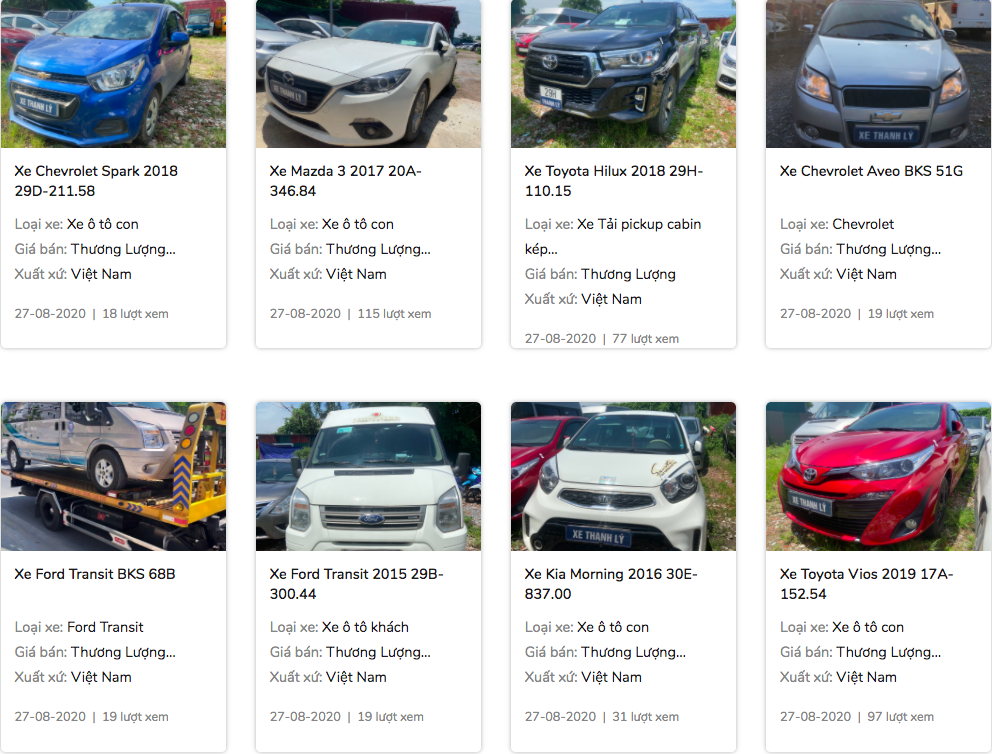Open listing title Xe Ford Transit 2015 29B-300.44
The image size is (992, 754).
(x=356, y=584)
